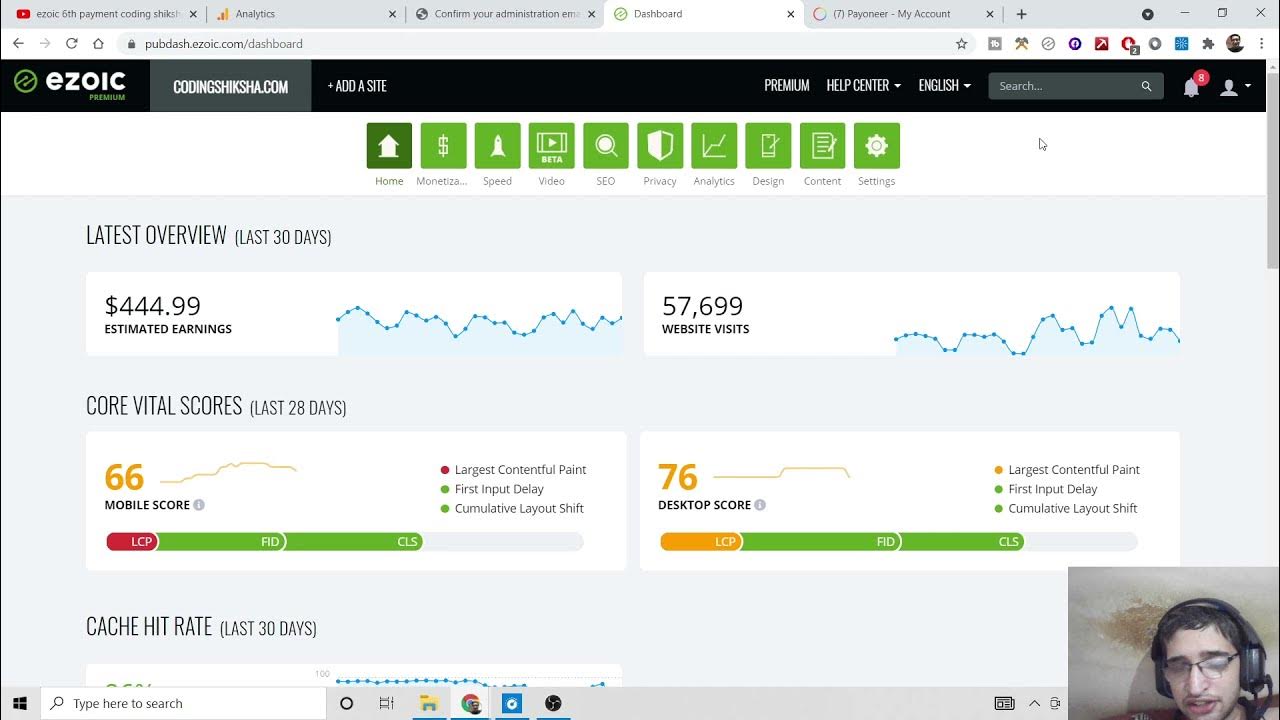Click the Design icon
1280x720 pixels.
768,146
